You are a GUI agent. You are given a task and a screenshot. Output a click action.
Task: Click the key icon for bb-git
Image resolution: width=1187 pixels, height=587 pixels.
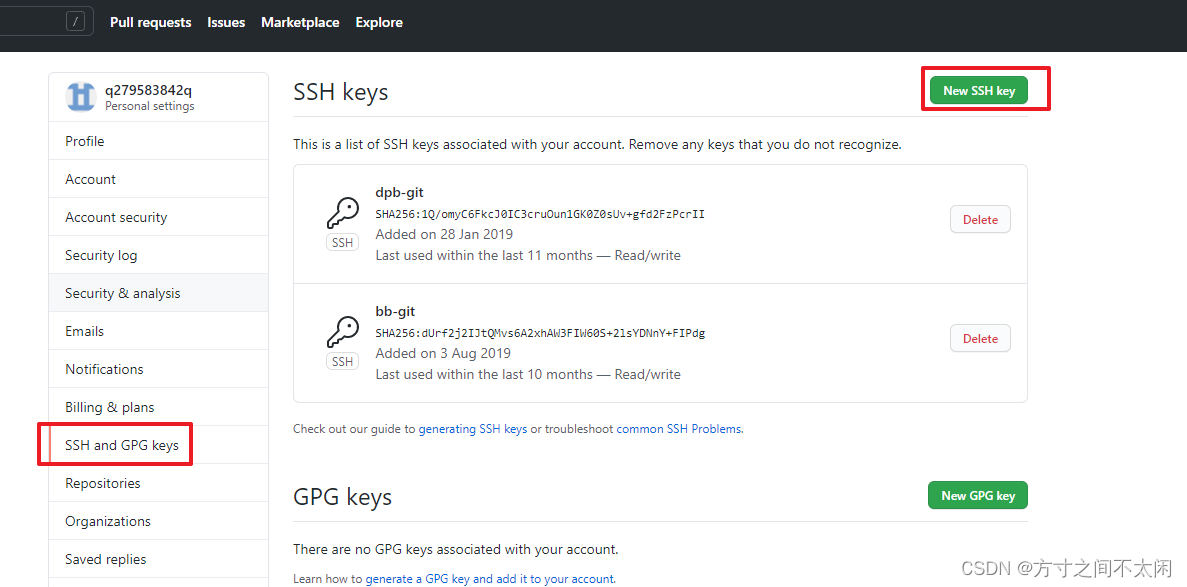(x=342, y=333)
